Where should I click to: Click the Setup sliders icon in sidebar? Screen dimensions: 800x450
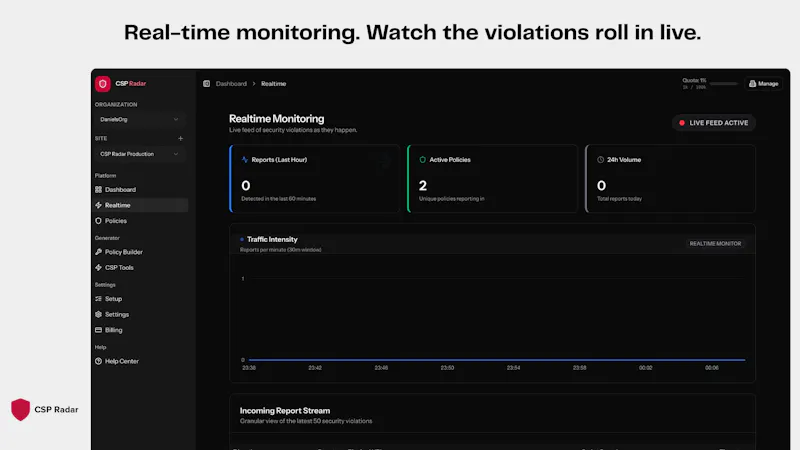98,299
